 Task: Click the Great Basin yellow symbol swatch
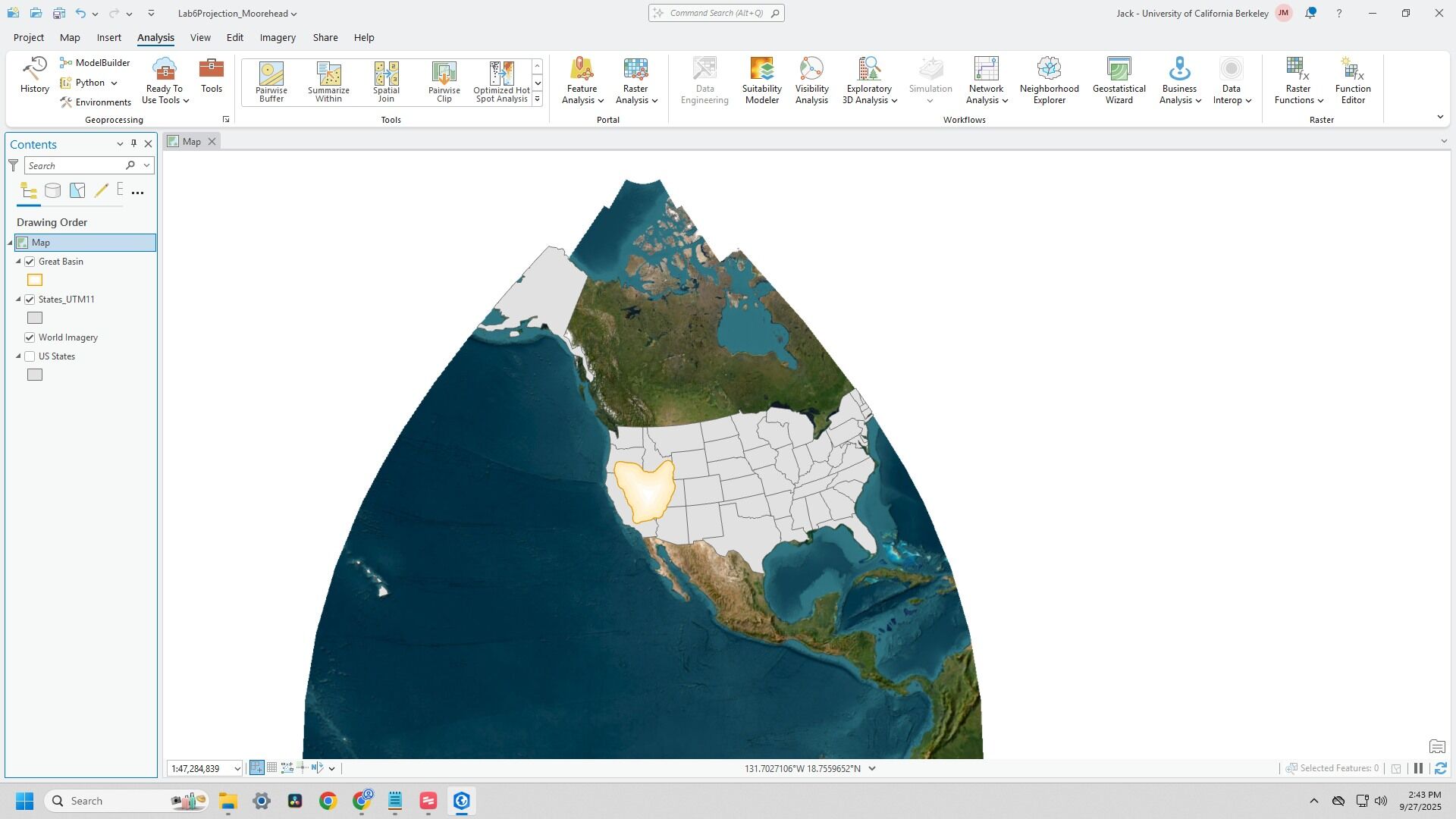(x=35, y=281)
